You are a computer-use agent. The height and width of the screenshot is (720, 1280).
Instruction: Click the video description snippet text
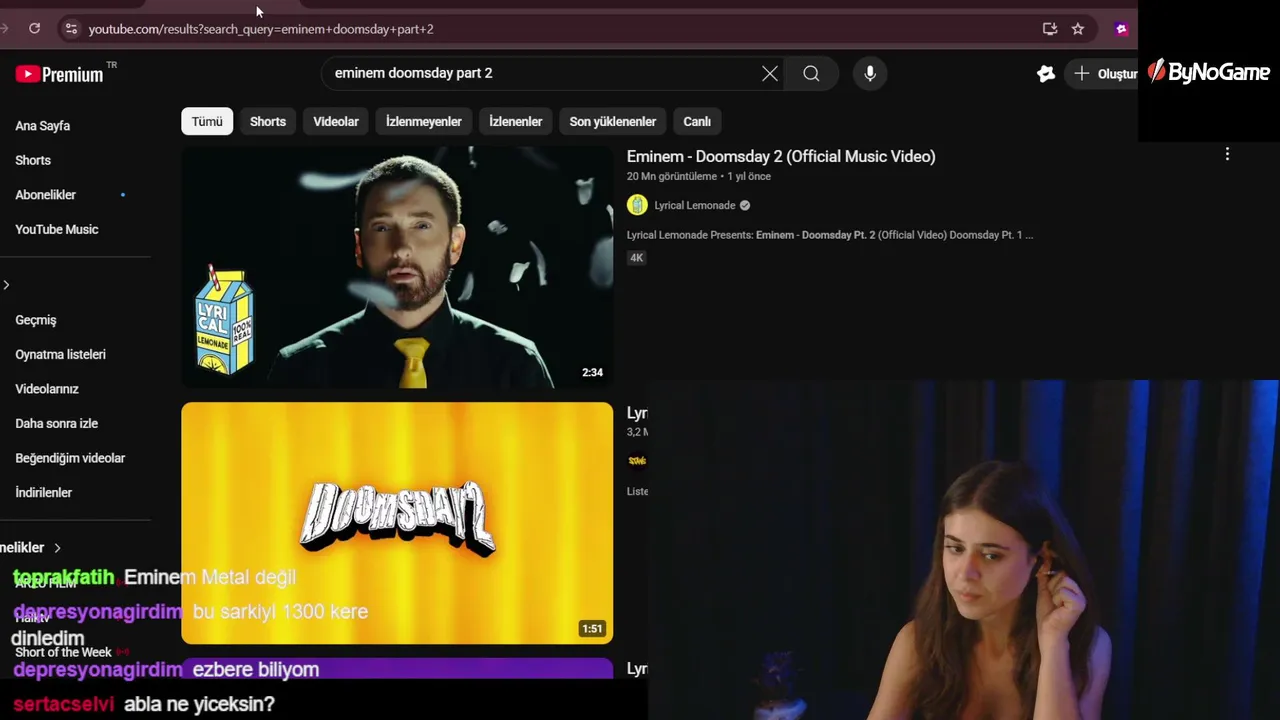[x=830, y=235]
